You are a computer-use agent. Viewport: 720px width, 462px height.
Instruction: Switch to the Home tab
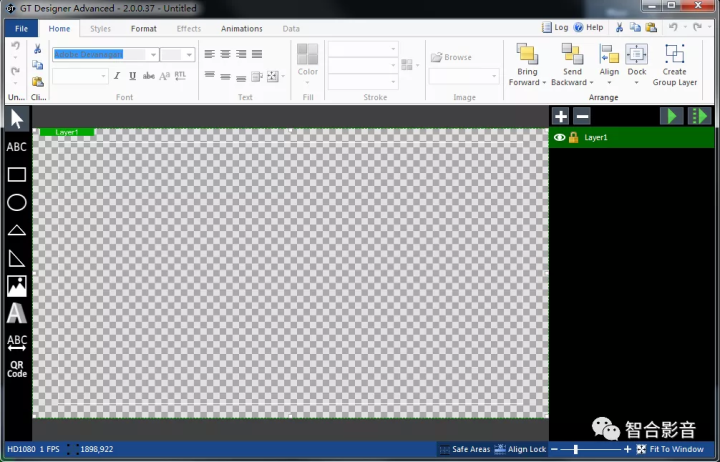click(x=59, y=28)
